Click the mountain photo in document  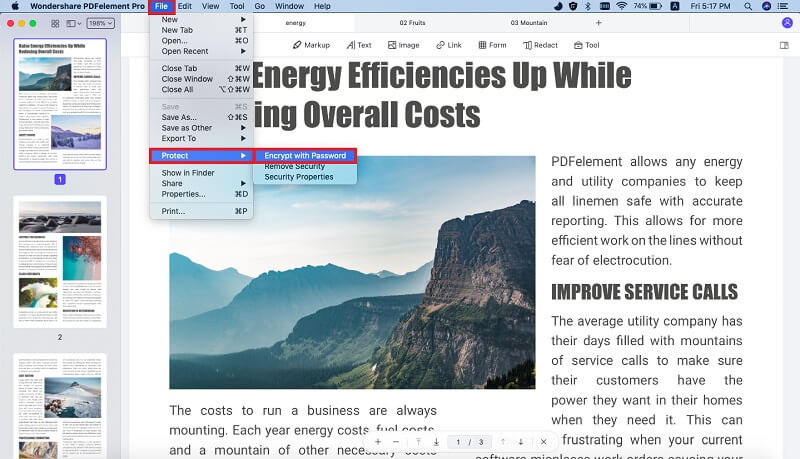[x=352, y=272]
